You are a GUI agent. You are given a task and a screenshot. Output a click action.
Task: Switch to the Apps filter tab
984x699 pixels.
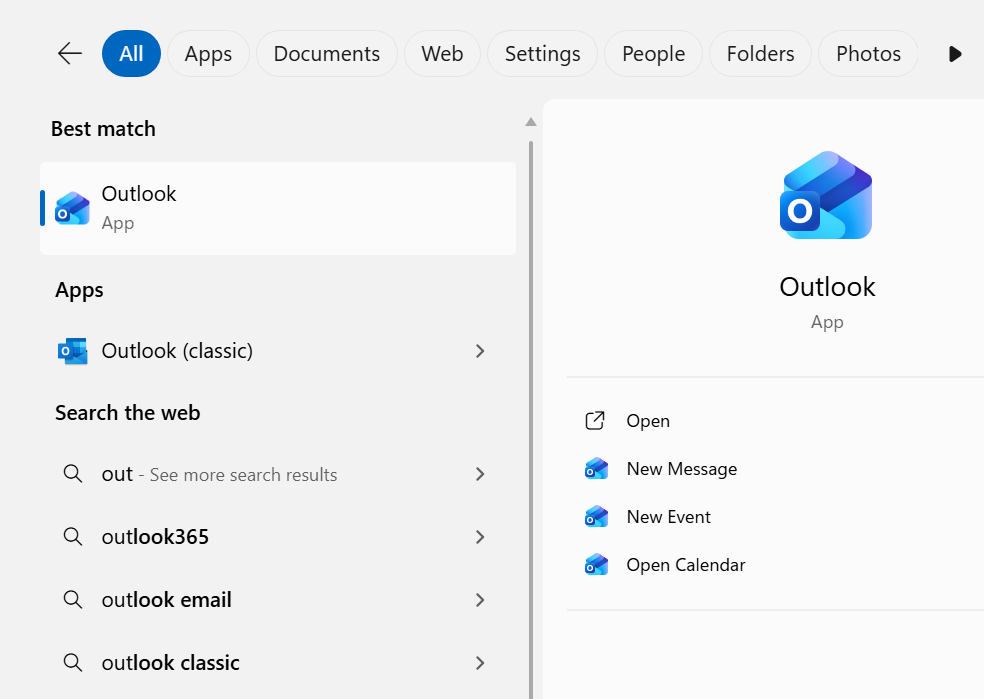click(208, 54)
